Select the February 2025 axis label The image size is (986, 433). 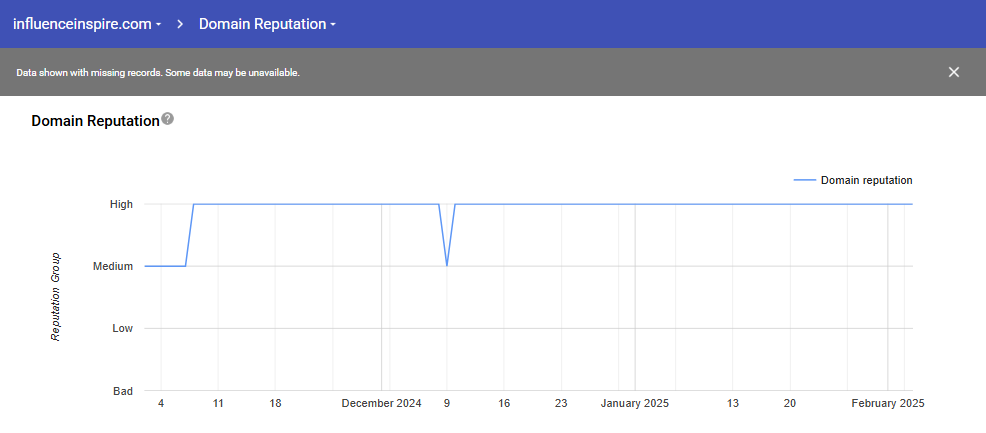click(887, 403)
